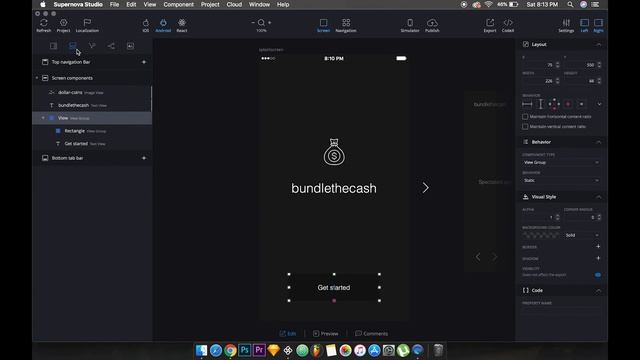Toggle the Left panel
Image resolution: width=640 pixels, height=360 pixels.
pos(584,25)
